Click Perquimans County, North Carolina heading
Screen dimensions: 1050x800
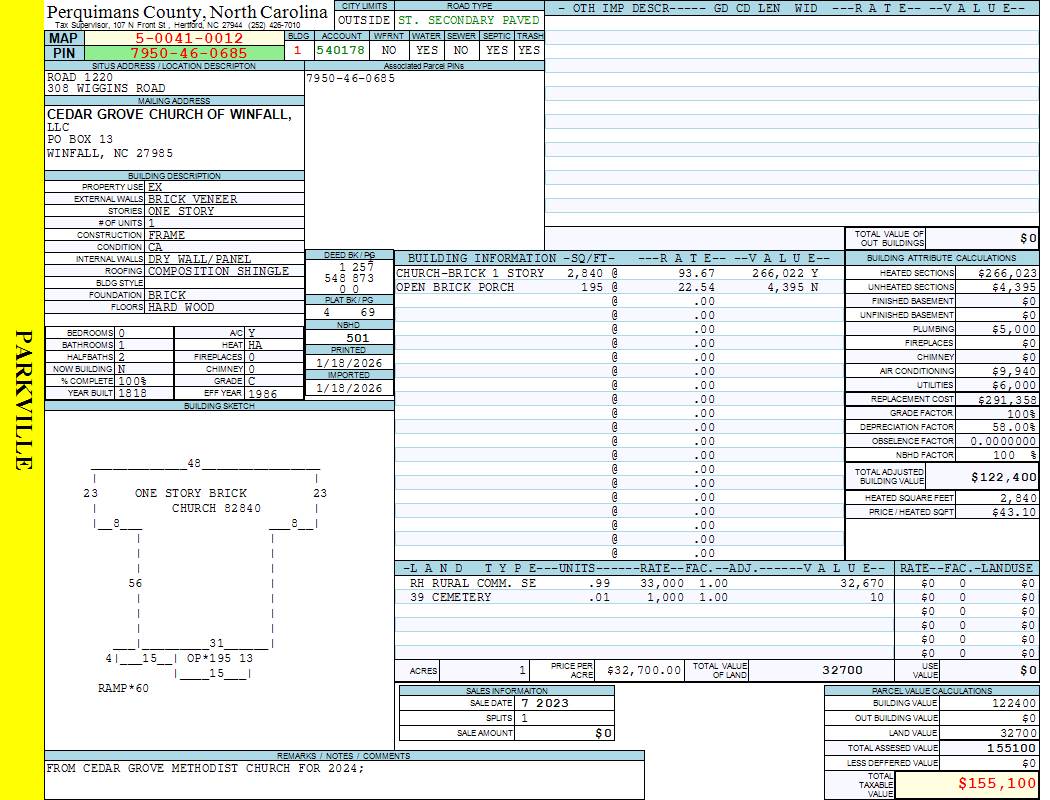point(187,12)
